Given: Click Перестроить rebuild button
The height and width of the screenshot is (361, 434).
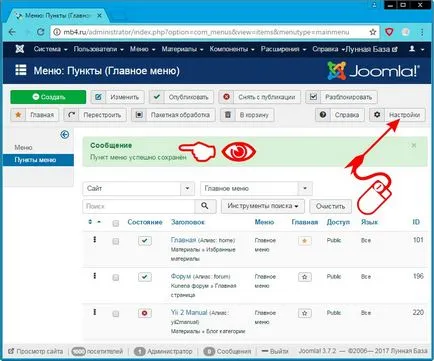Looking at the screenshot, I should click(95, 115).
